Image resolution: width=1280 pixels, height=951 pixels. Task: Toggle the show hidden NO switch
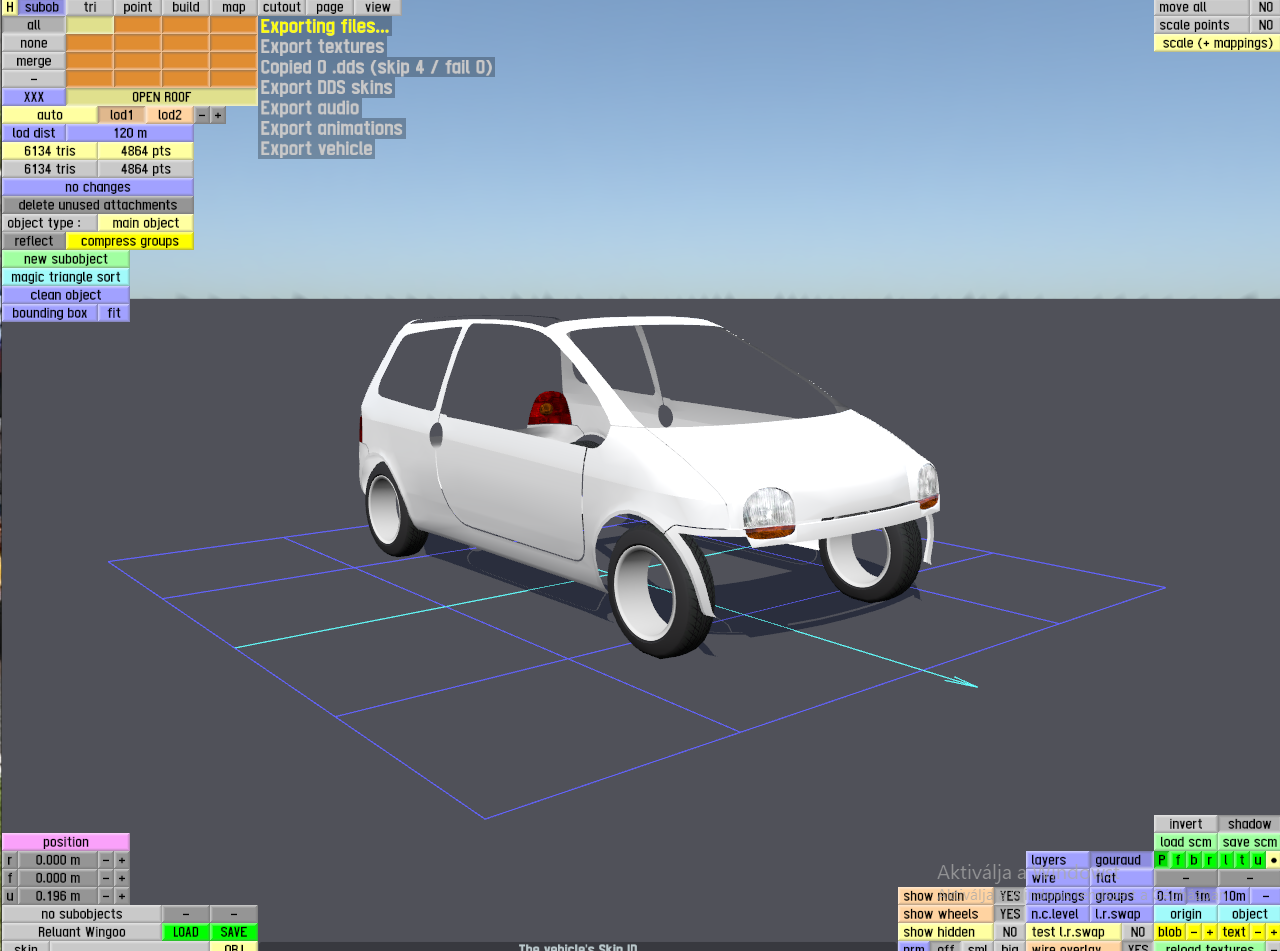(1010, 932)
